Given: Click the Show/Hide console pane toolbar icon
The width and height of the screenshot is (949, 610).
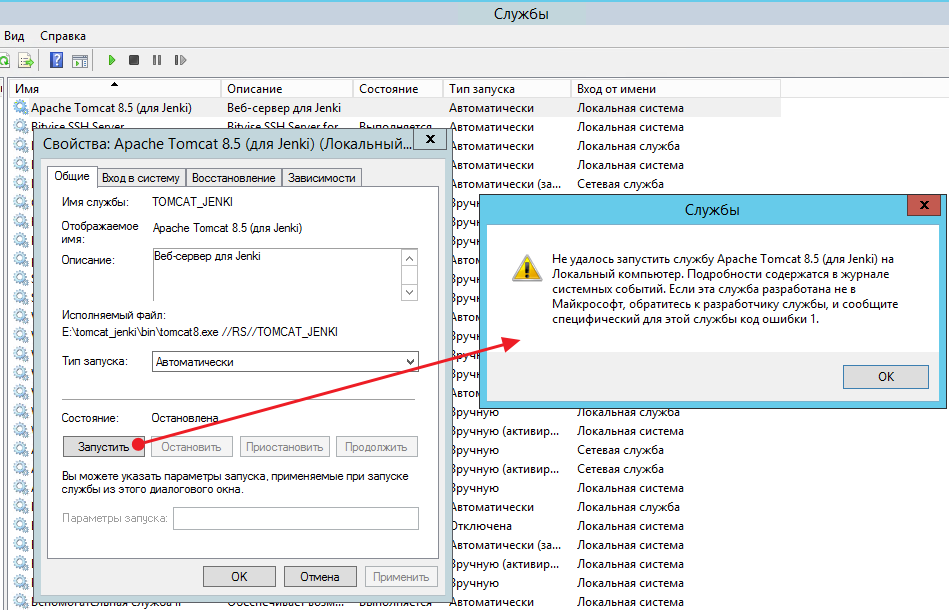Looking at the screenshot, I should [x=80, y=61].
